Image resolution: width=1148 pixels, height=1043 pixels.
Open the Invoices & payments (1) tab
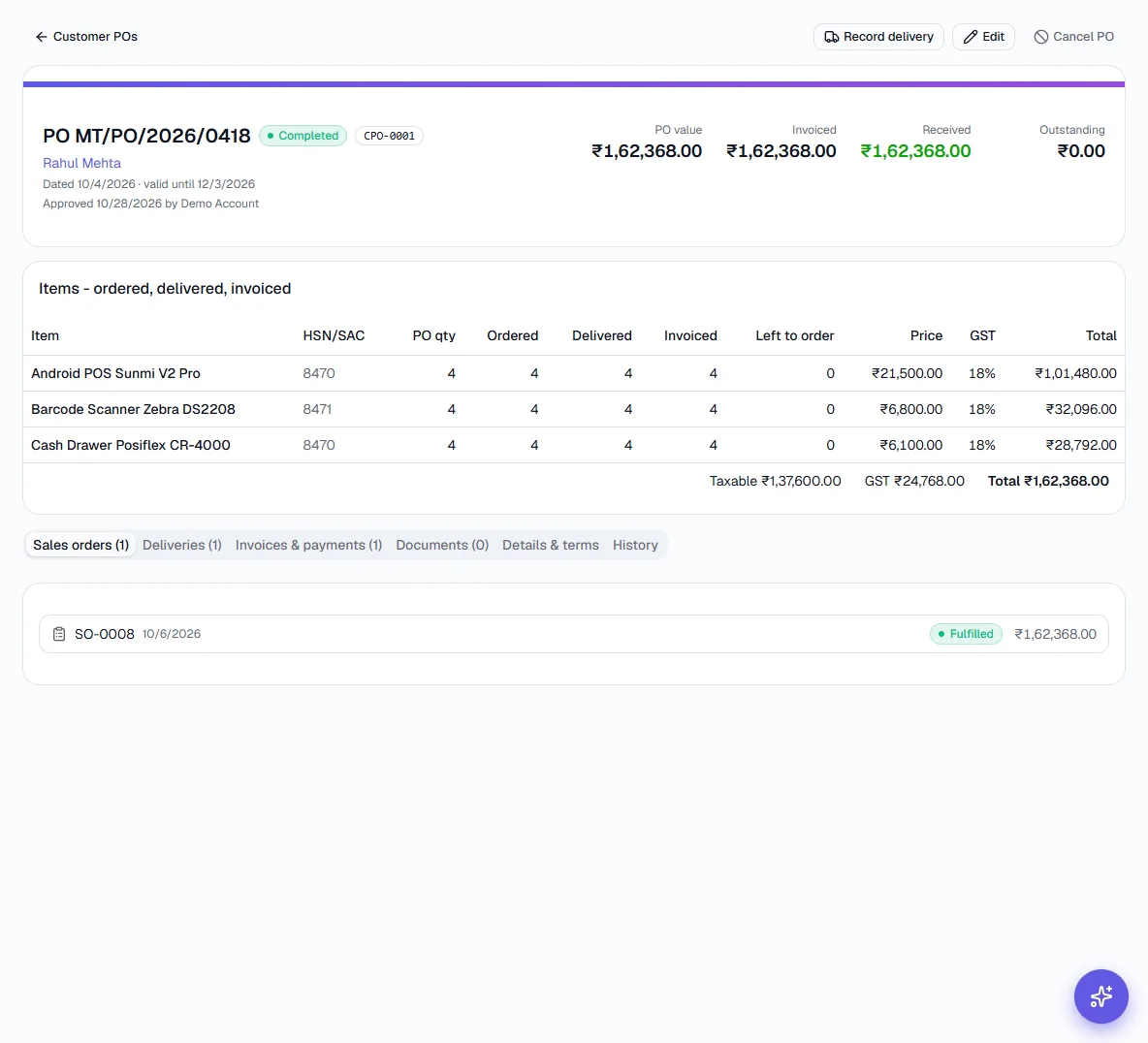pyautogui.click(x=309, y=545)
